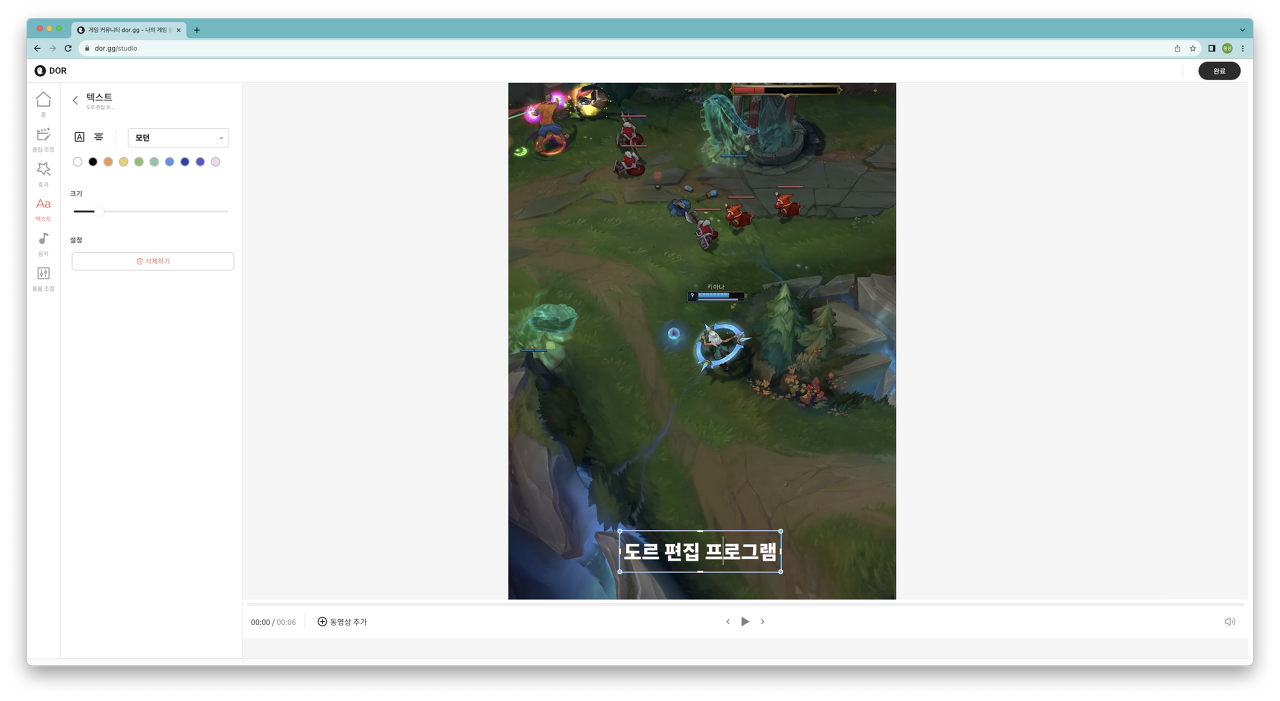The image size is (1280, 701).
Task: Click the site lock icon in address bar
Action: 88,48
